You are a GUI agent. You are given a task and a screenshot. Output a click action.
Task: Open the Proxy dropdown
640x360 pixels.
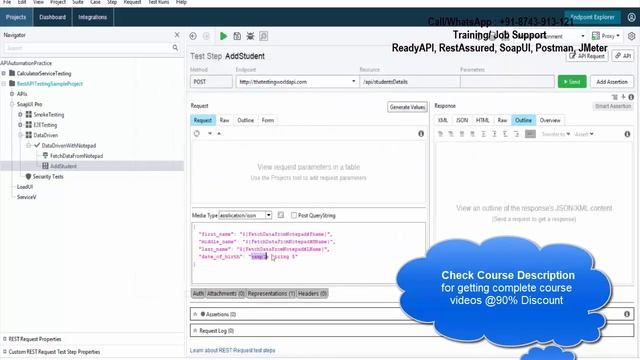pos(606,36)
